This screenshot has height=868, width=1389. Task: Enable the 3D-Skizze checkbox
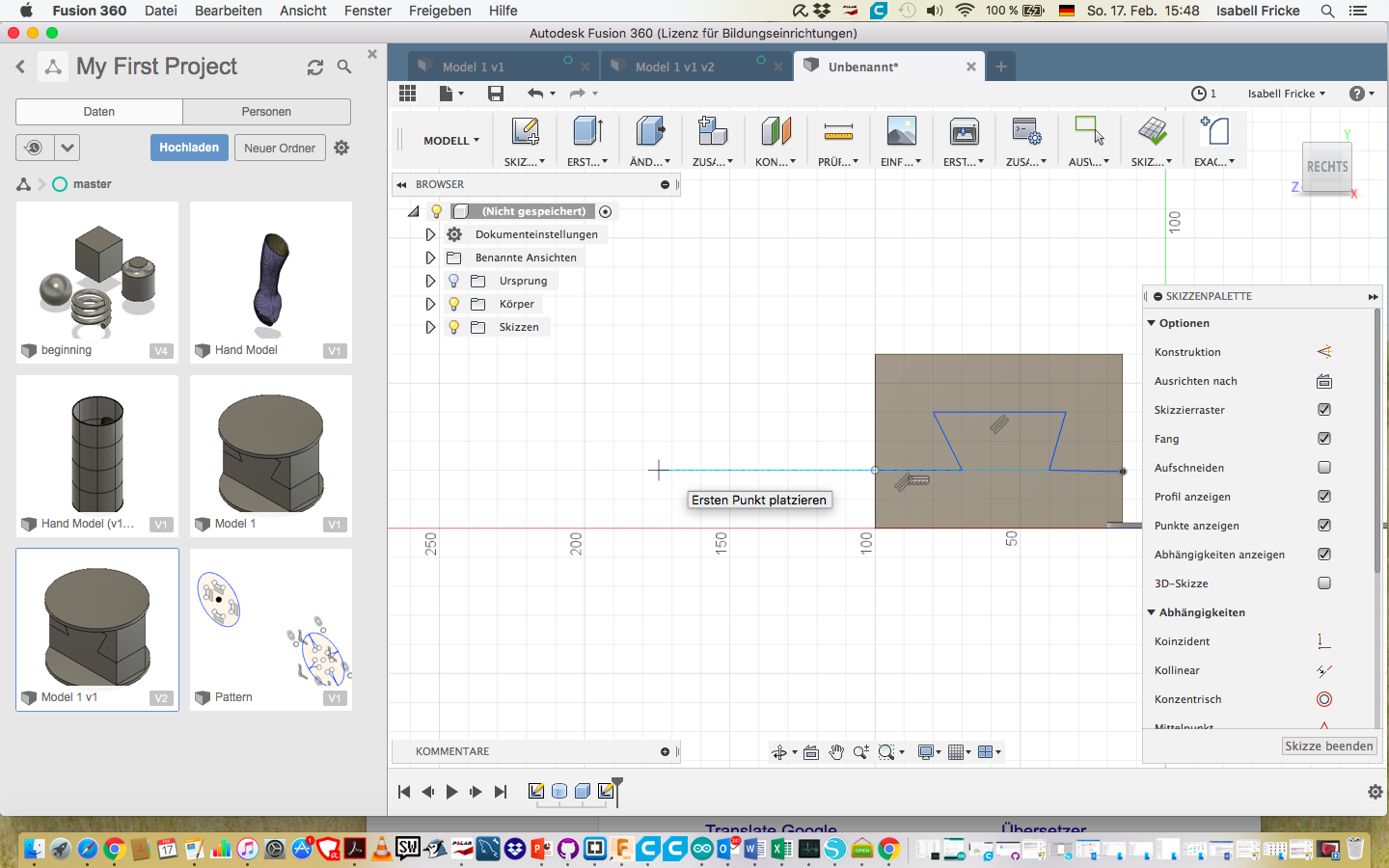(x=1324, y=583)
